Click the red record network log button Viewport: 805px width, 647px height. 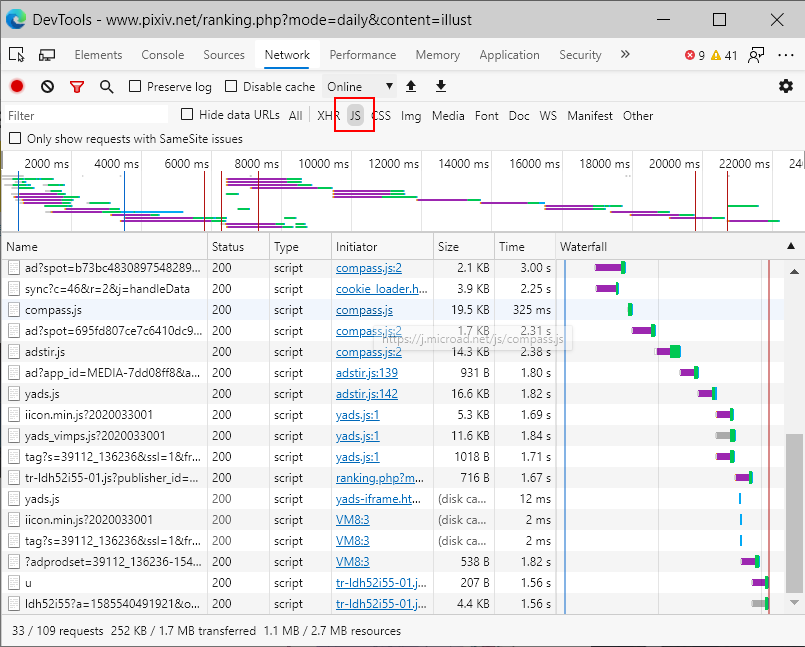[17, 86]
